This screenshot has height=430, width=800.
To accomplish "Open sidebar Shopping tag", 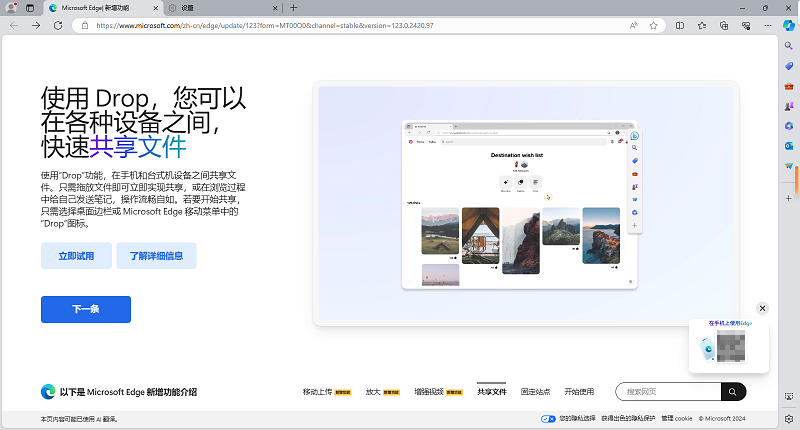I will coord(789,66).
